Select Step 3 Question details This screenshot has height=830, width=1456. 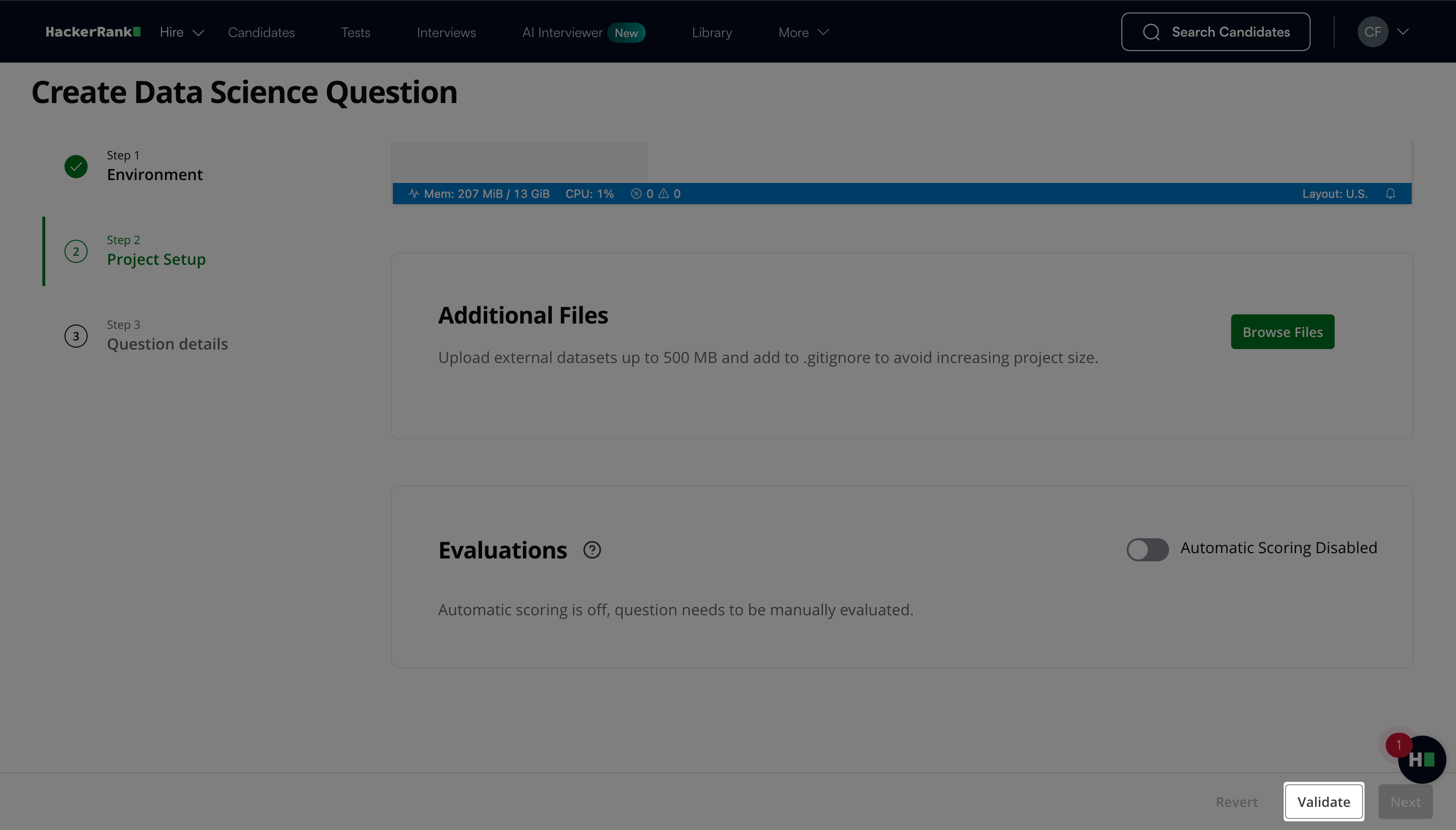(167, 344)
